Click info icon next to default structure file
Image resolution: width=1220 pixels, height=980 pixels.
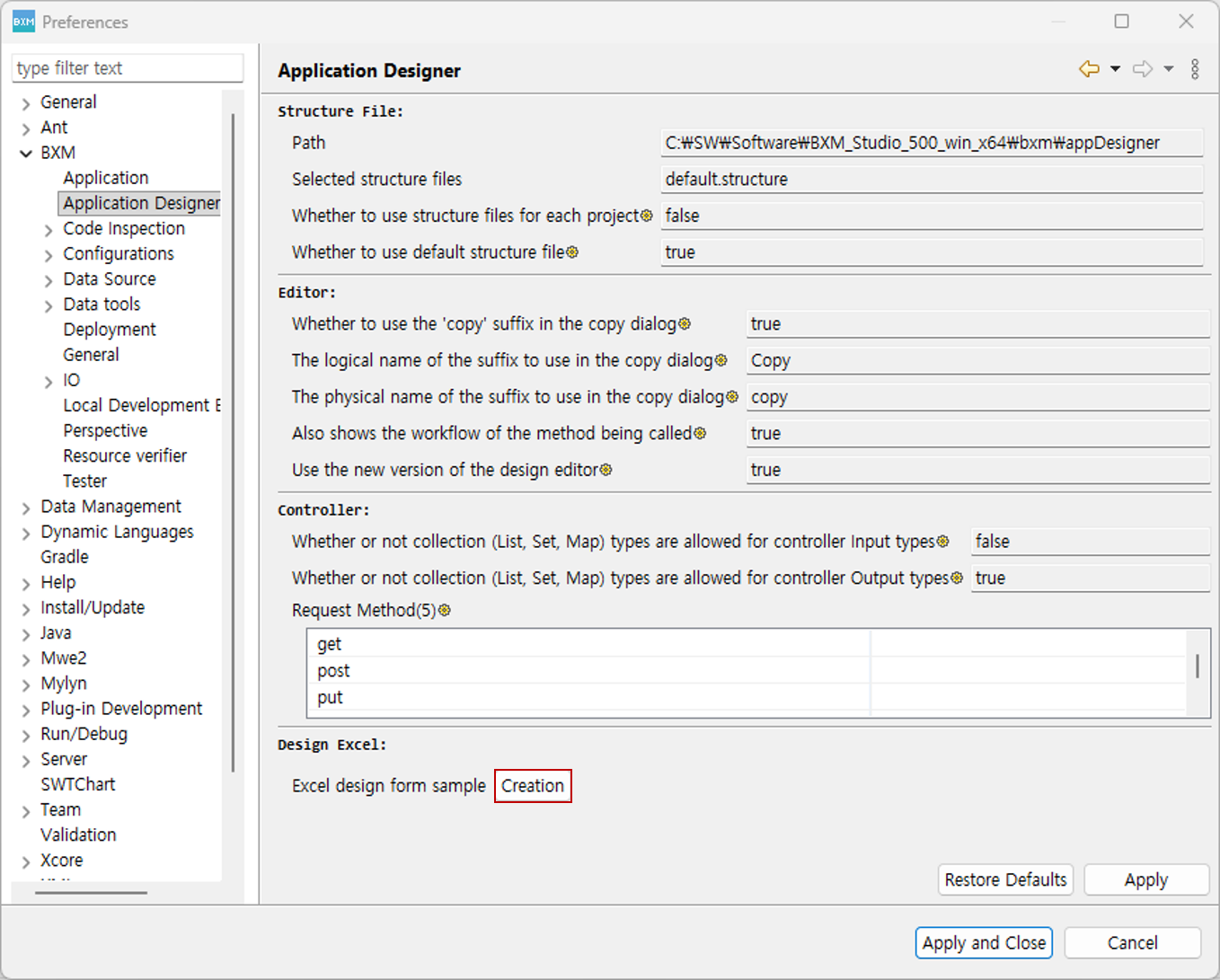point(572,252)
